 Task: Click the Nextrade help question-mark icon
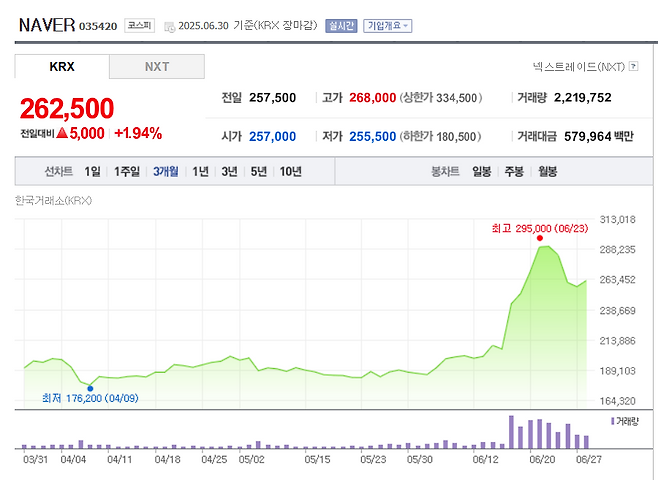click(x=634, y=66)
